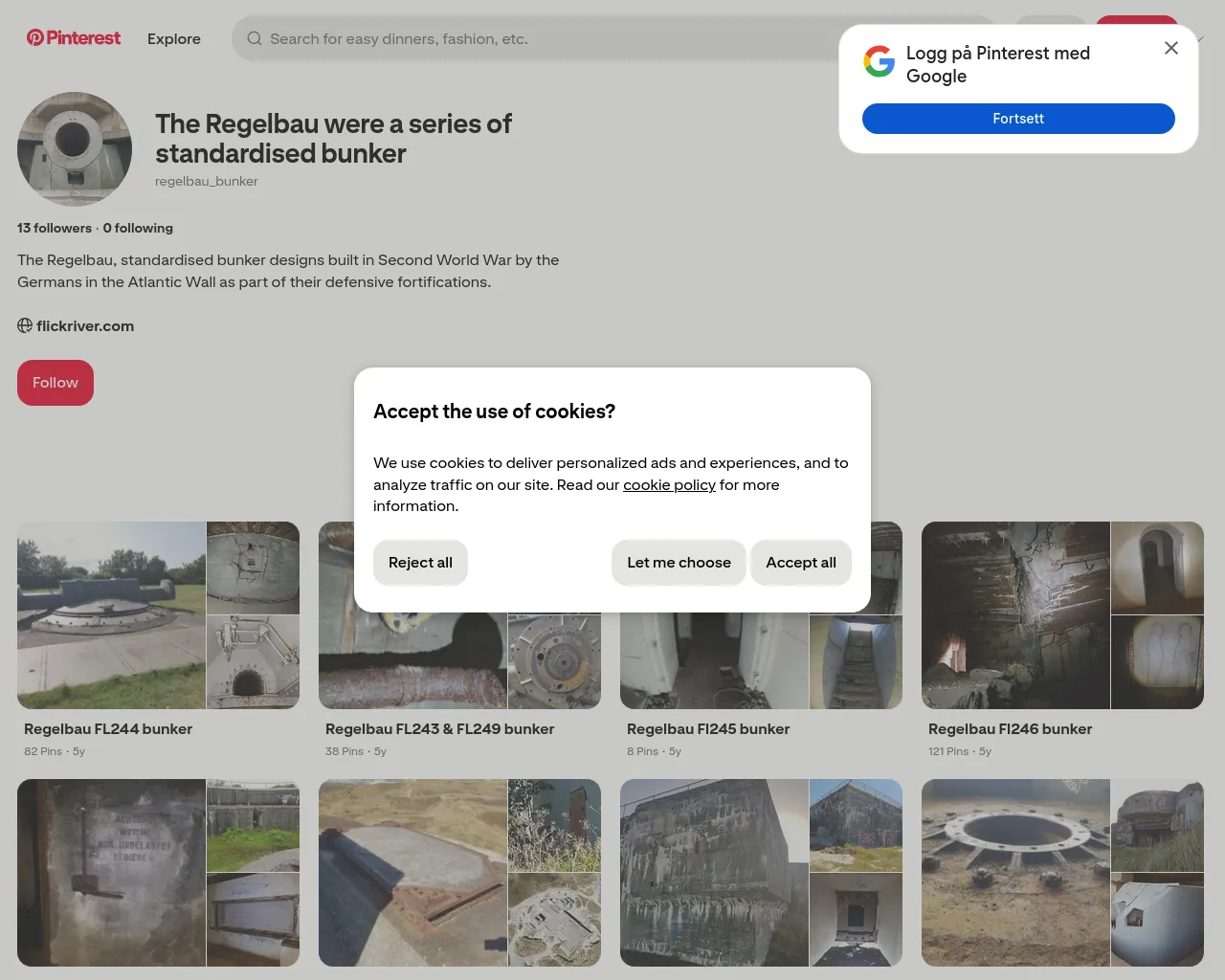
Task: Click the 8 Pins count text
Action: point(642,751)
